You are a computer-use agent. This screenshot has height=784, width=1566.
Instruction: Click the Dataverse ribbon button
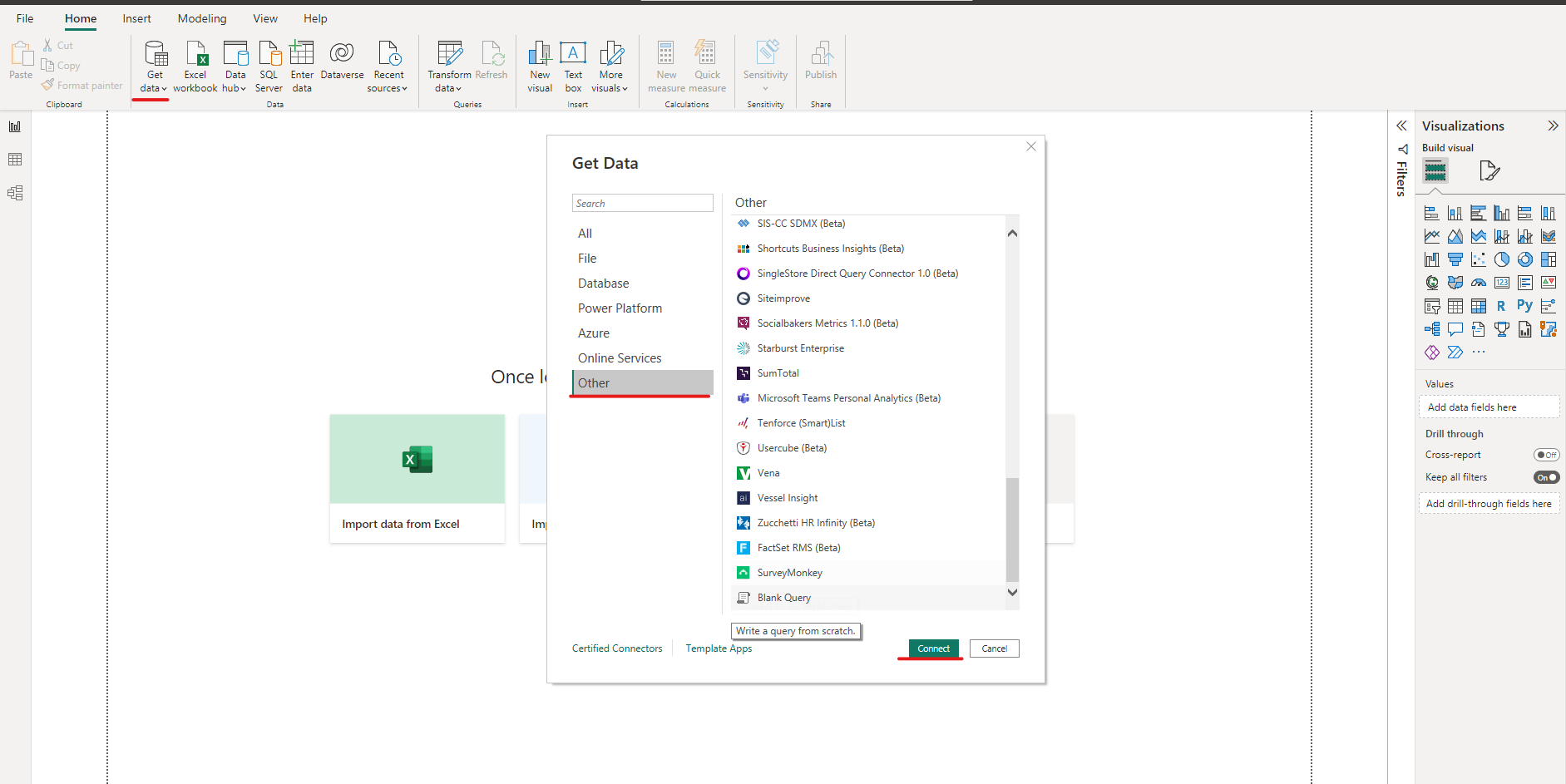pyautogui.click(x=342, y=60)
